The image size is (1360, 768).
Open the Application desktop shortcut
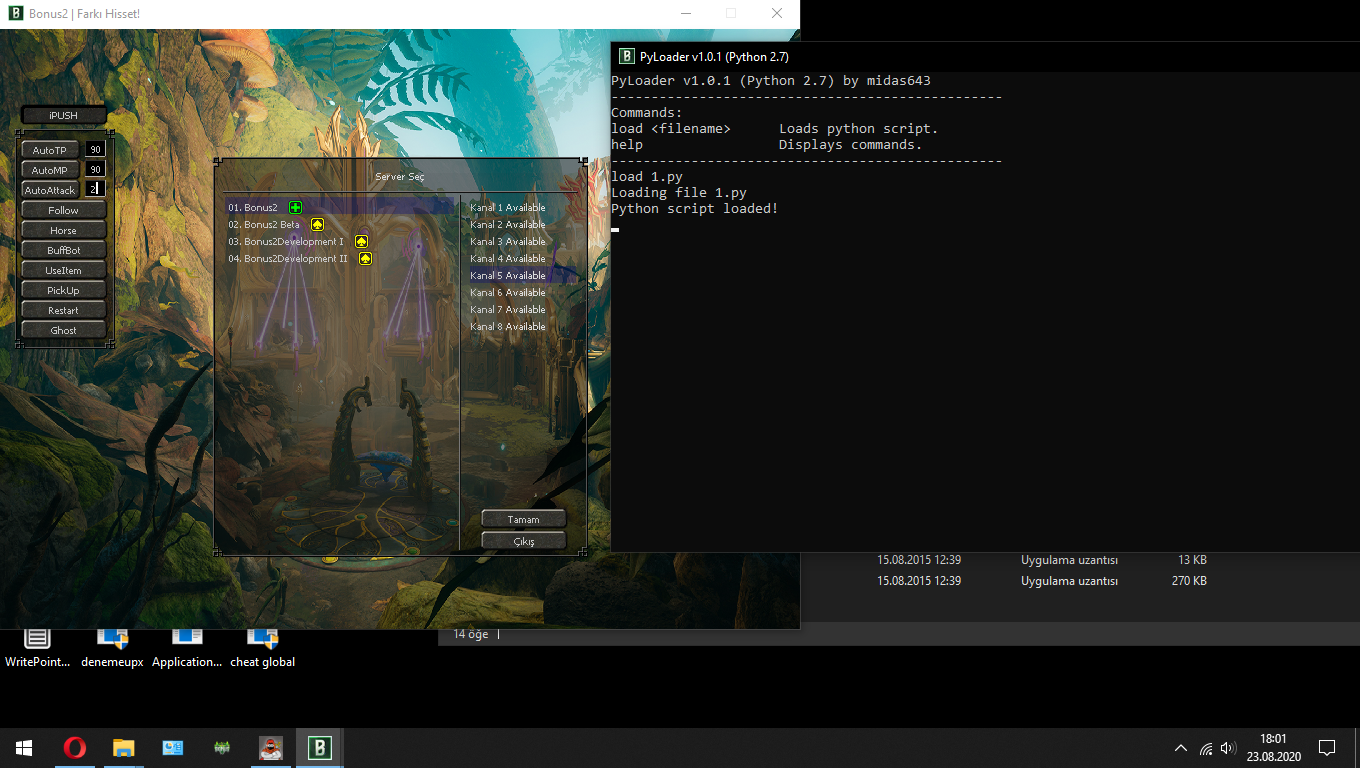[x=187, y=649]
